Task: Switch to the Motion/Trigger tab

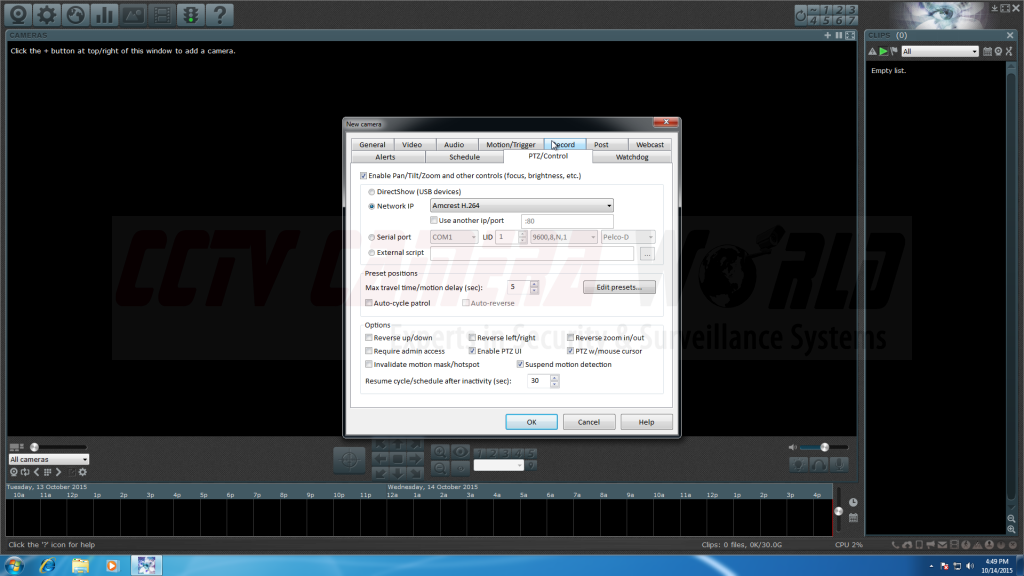Action: 510,145
